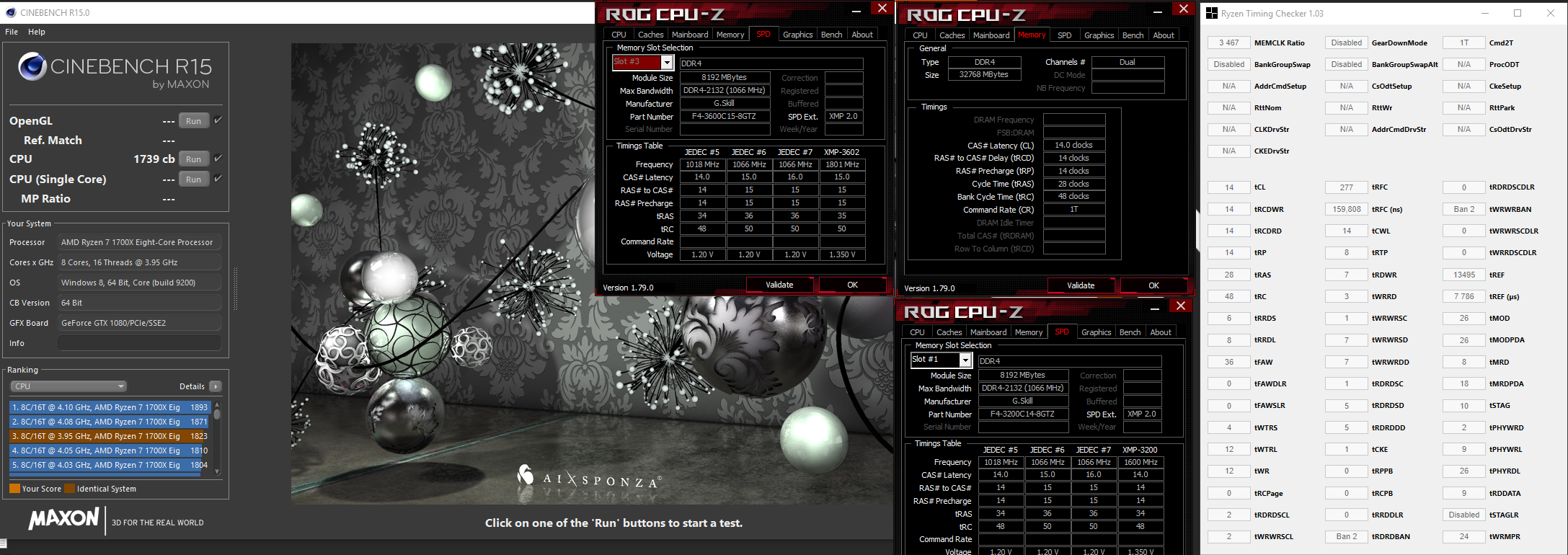Screen dimensions: 1568x555
Task: Open Graphics tab in Slot #1 CPU-Z window
Action: click(1096, 332)
